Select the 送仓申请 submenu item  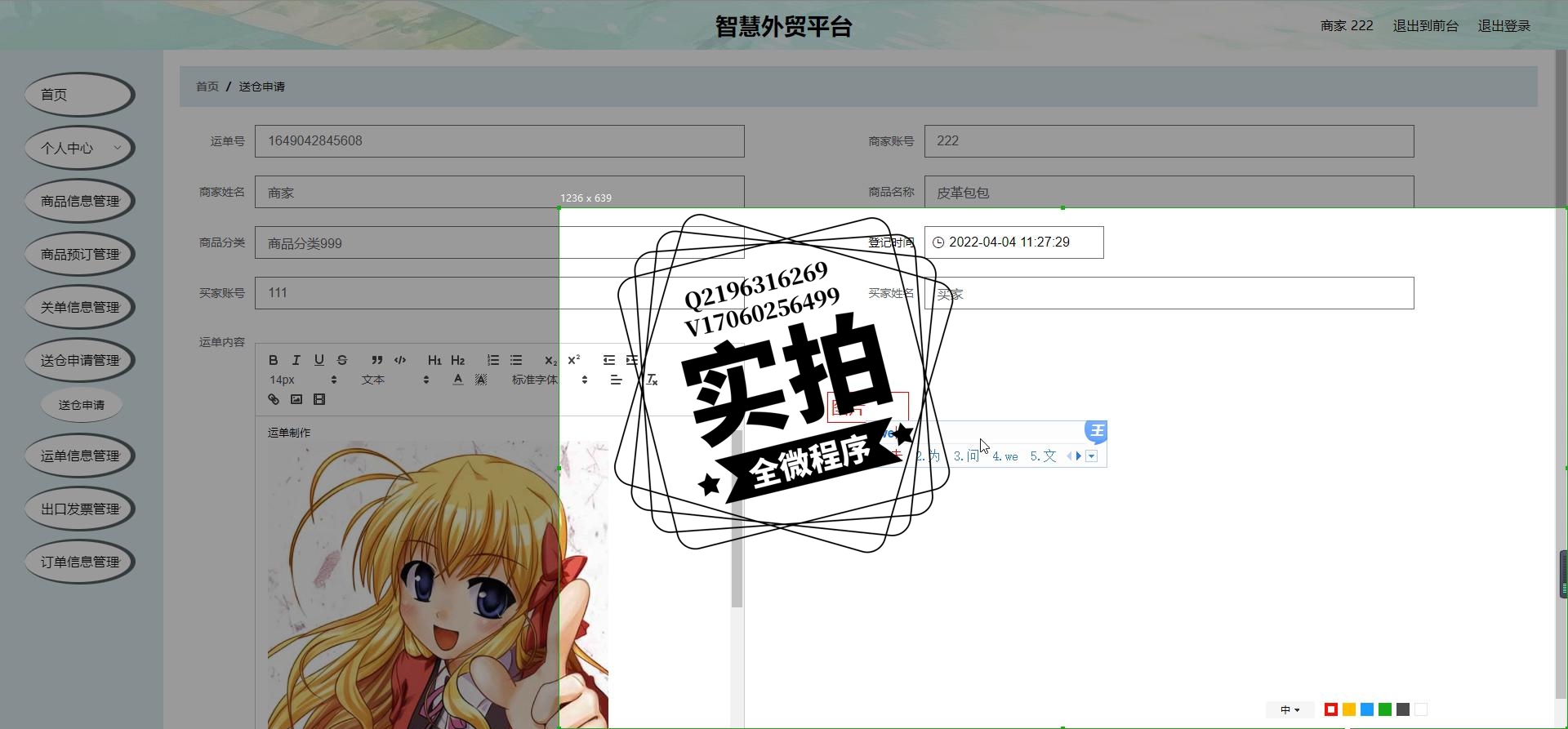point(82,405)
